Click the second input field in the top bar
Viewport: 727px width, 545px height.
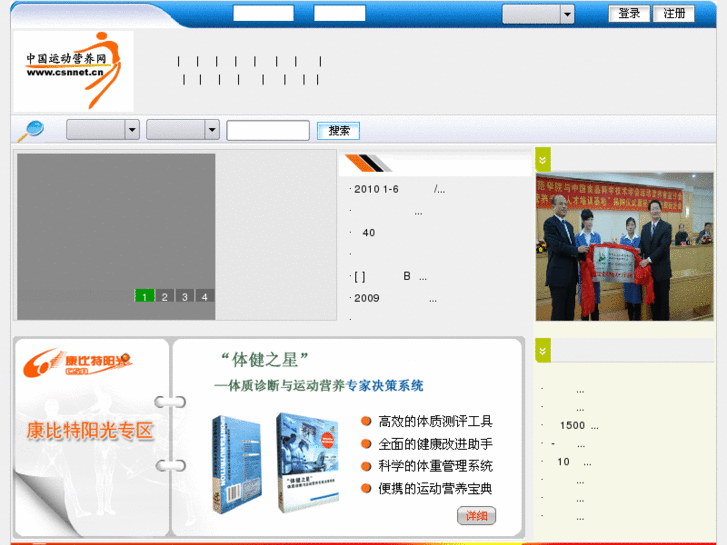pos(339,13)
